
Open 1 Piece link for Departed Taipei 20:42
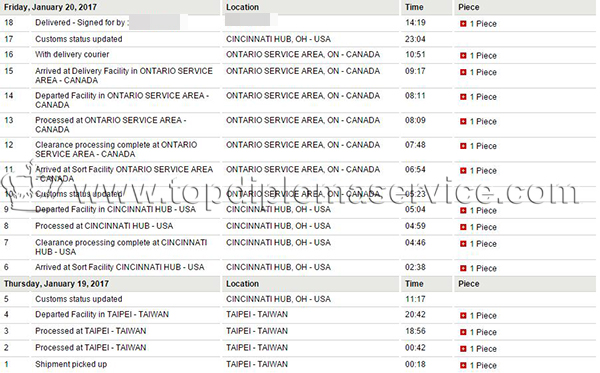click(x=483, y=316)
